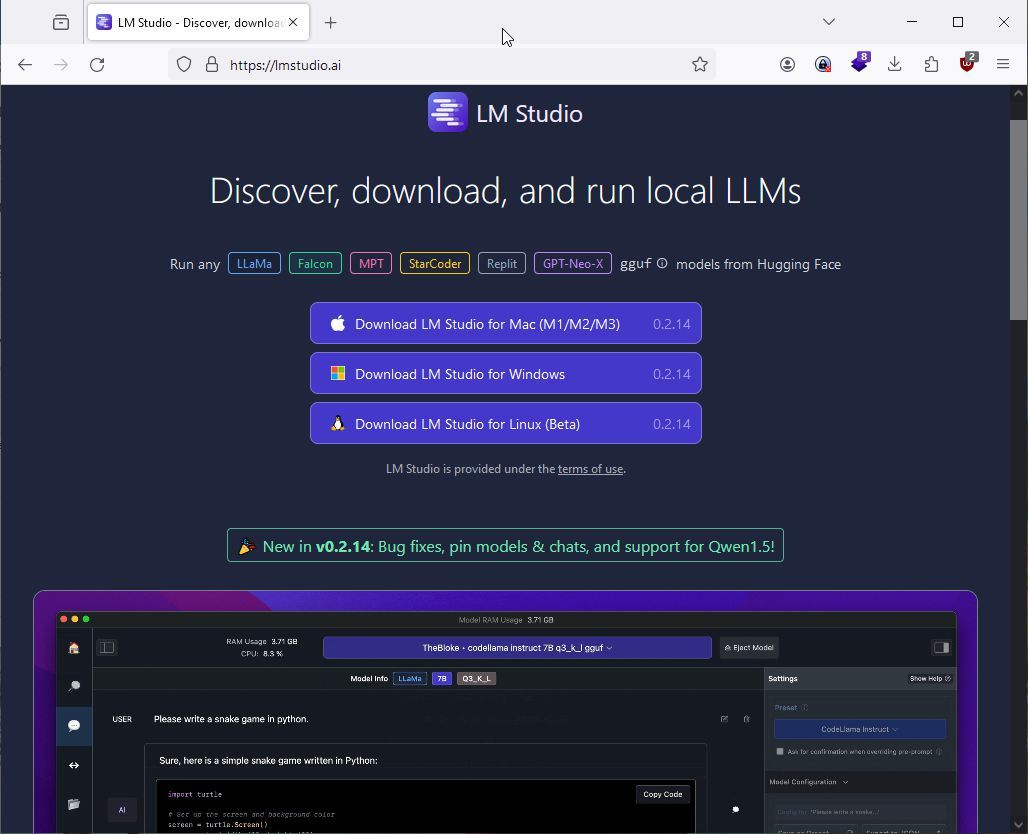Click folder icon in screenshot sidebar

tap(74, 804)
